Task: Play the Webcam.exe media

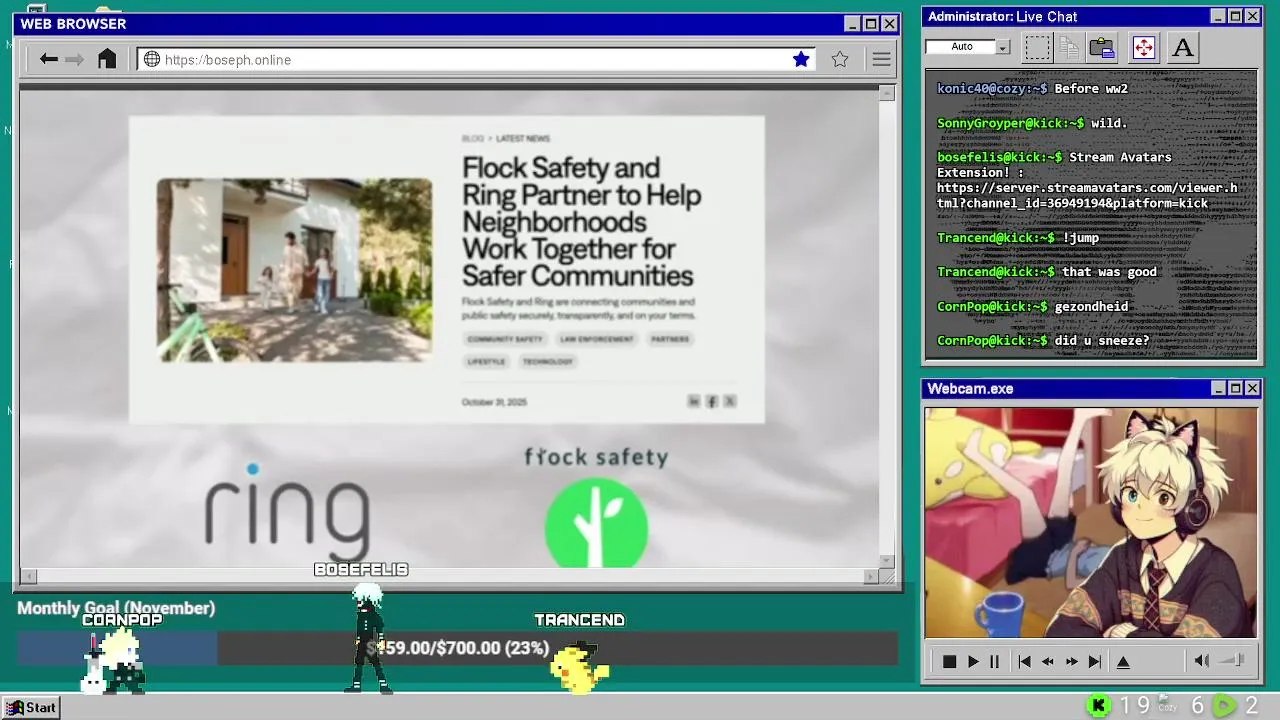Action: tap(972, 661)
